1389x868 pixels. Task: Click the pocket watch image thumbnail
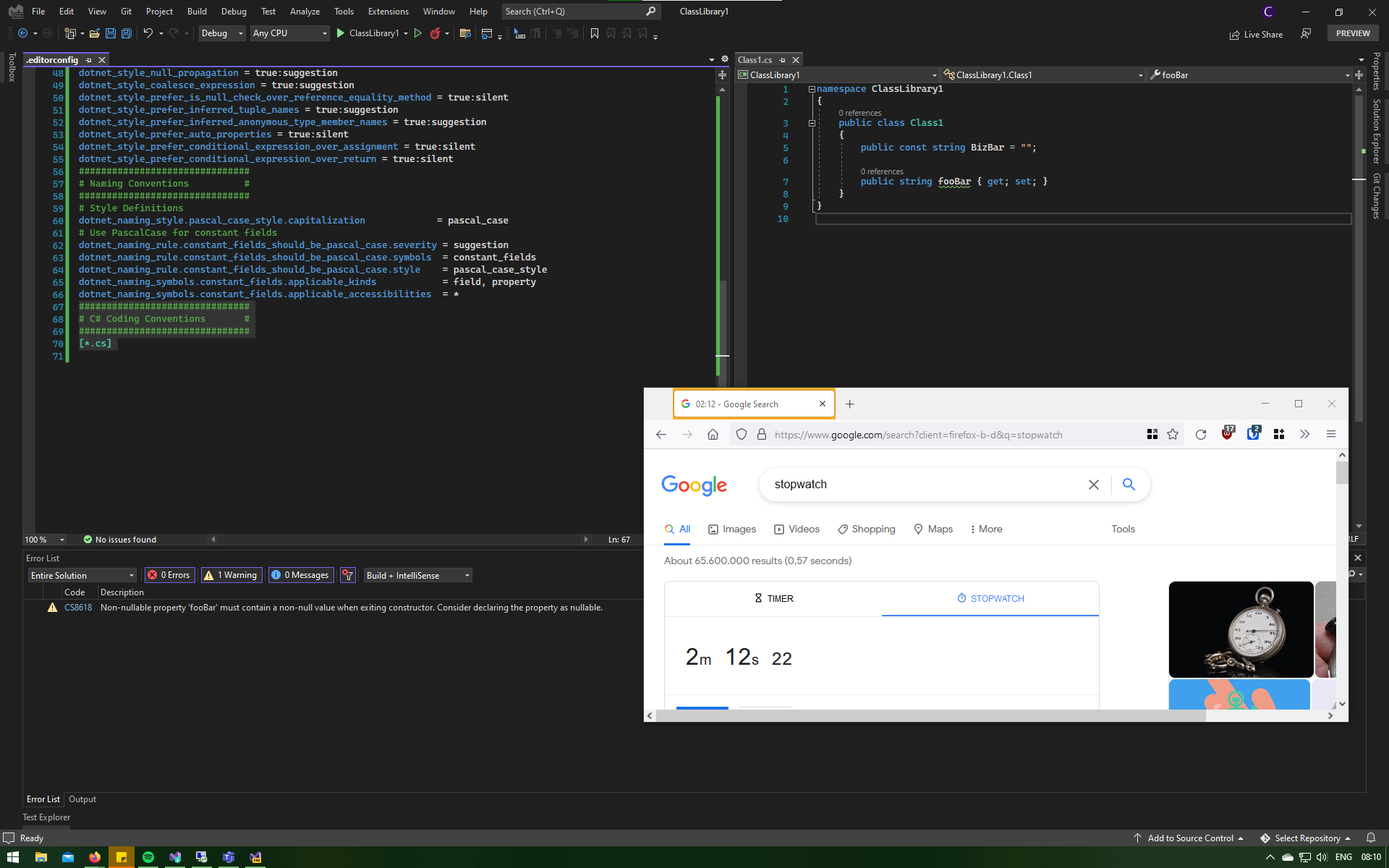pos(1240,629)
